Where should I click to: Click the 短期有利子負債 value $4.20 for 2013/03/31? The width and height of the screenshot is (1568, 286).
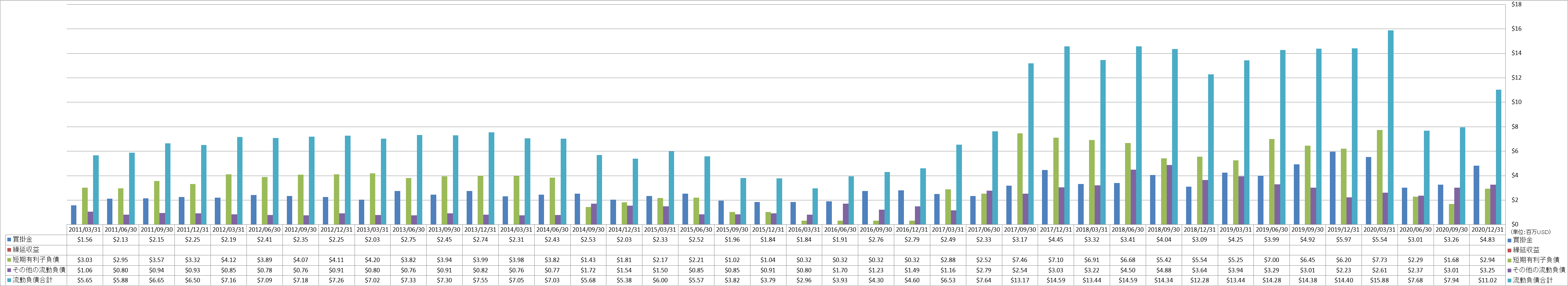click(x=373, y=260)
